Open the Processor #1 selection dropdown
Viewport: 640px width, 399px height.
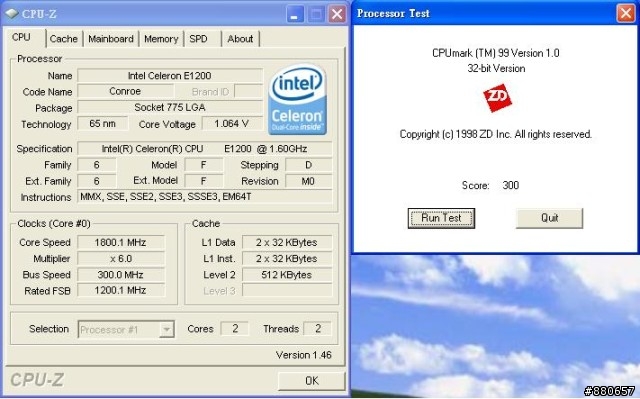(x=126, y=329)
